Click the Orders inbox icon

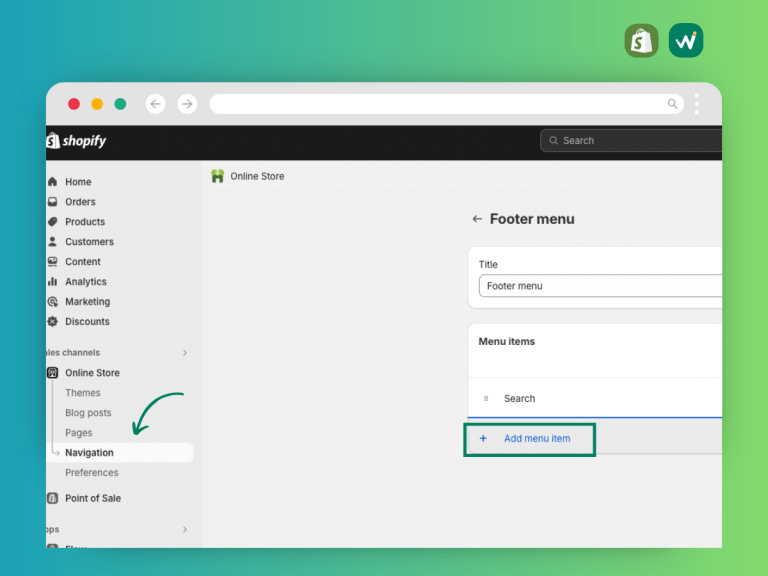53,202
